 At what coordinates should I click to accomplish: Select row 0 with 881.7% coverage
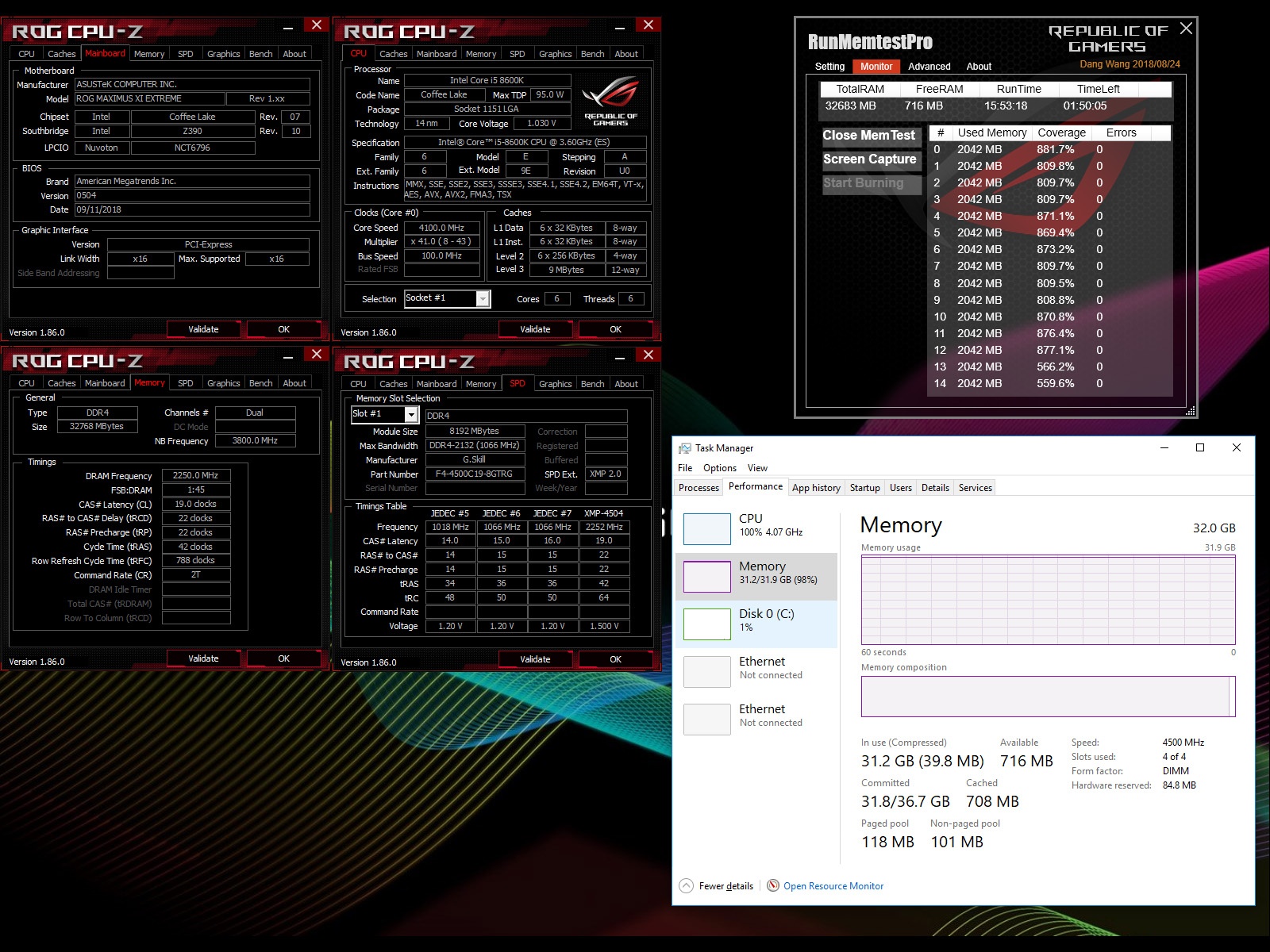click(x=1051, y=149)
